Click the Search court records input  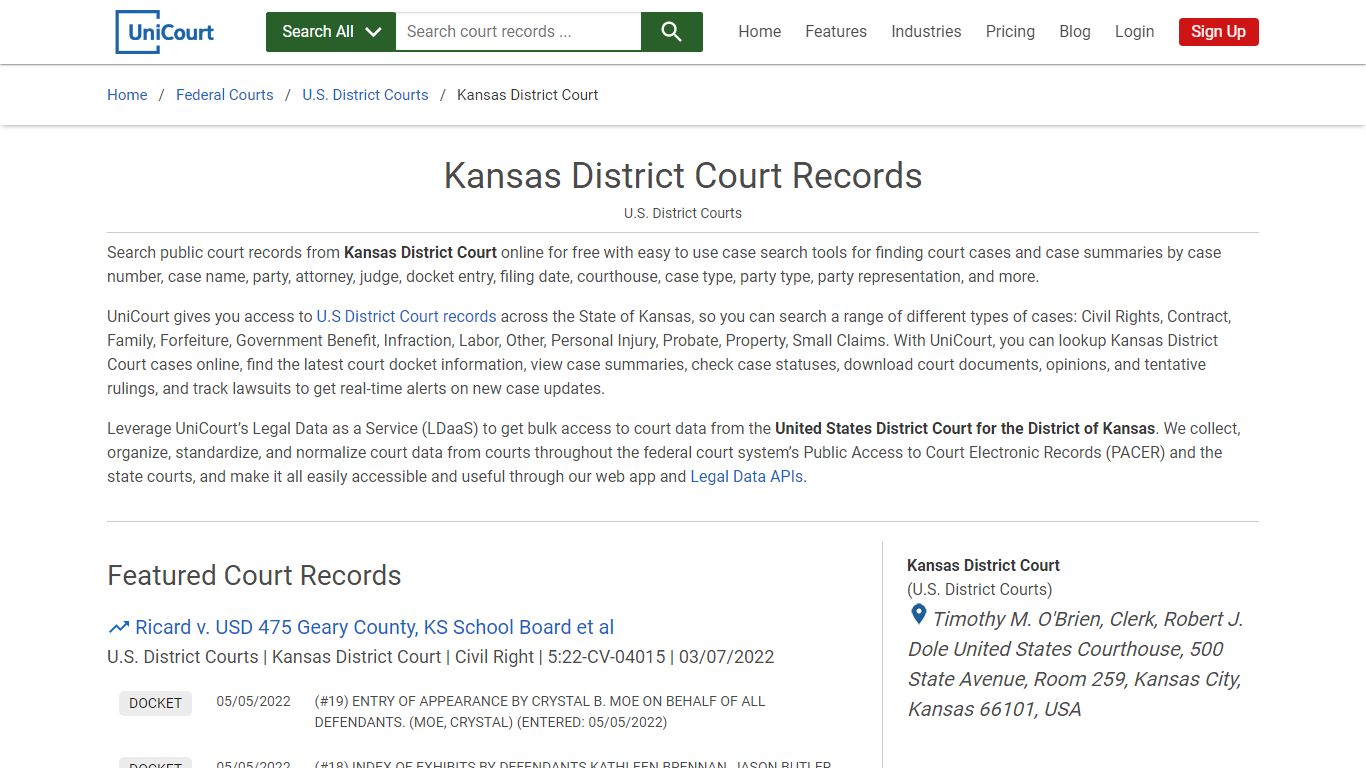click(518, 32)
